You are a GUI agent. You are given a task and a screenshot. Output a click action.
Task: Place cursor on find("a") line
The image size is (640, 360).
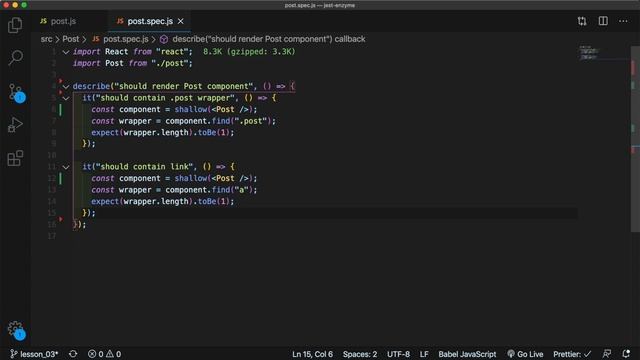[174, 190]
